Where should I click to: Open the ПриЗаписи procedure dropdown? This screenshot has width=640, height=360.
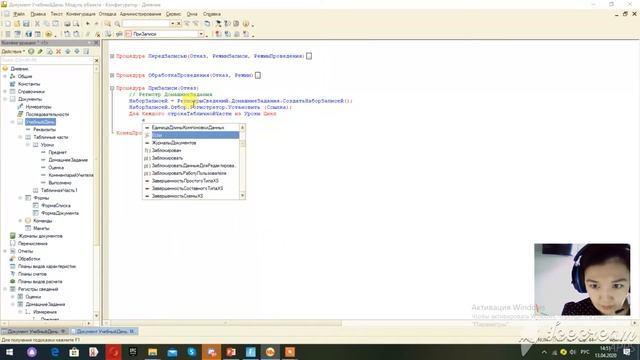click(x=201, y=34)
